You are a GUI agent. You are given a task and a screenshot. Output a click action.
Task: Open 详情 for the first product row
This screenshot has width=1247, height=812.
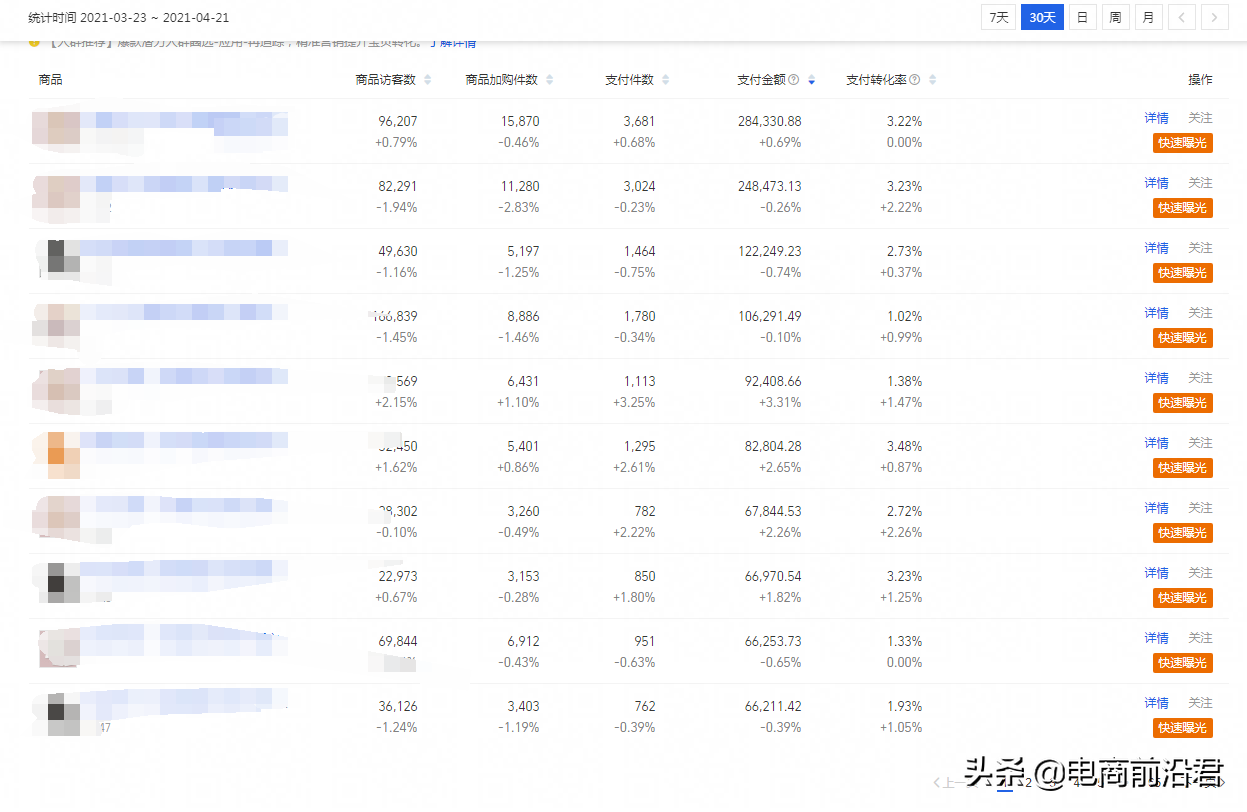[x=1156, y=117]
